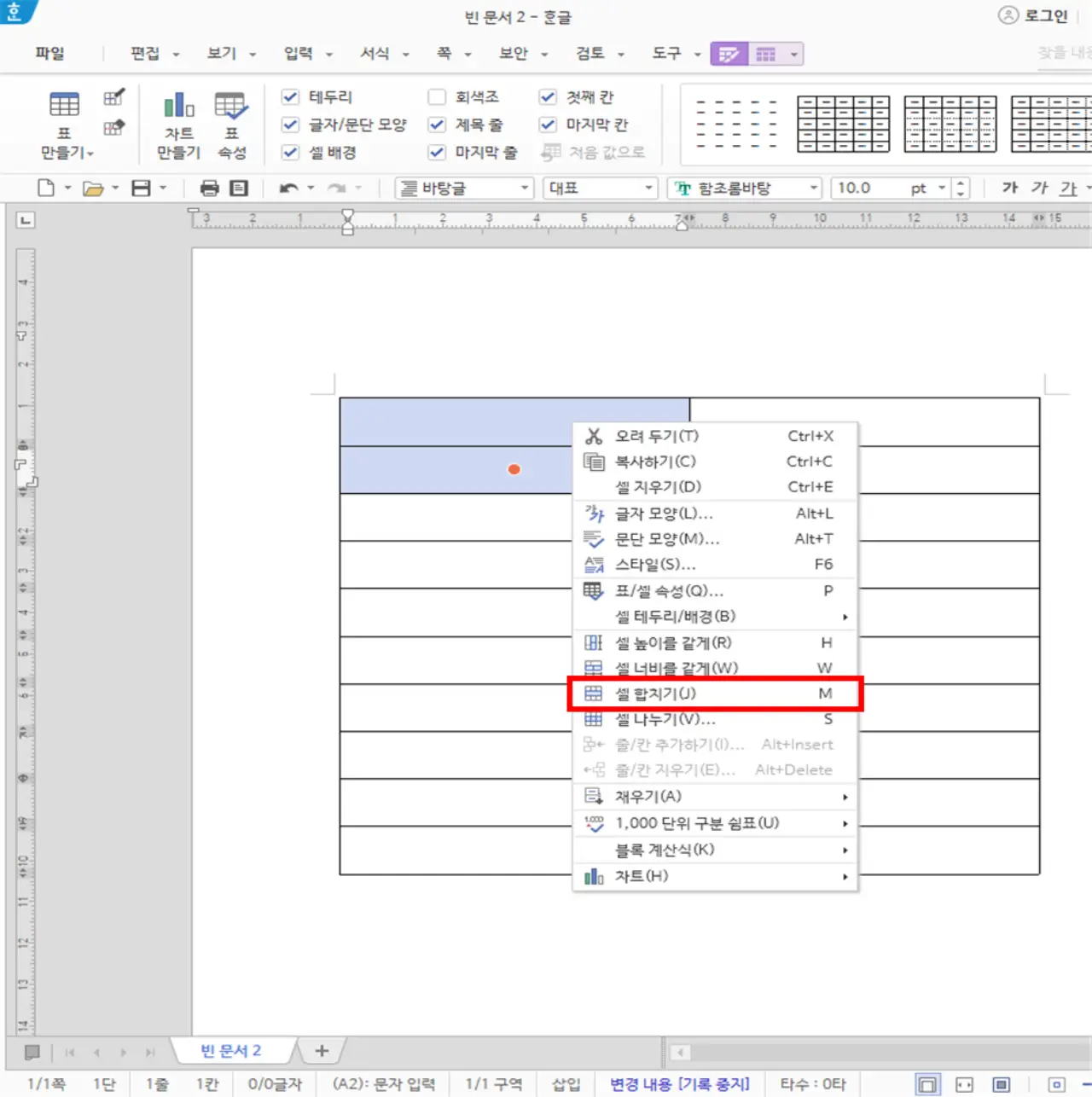
Task: Enable the 회색조 checkbox
Action: (437, 96)
